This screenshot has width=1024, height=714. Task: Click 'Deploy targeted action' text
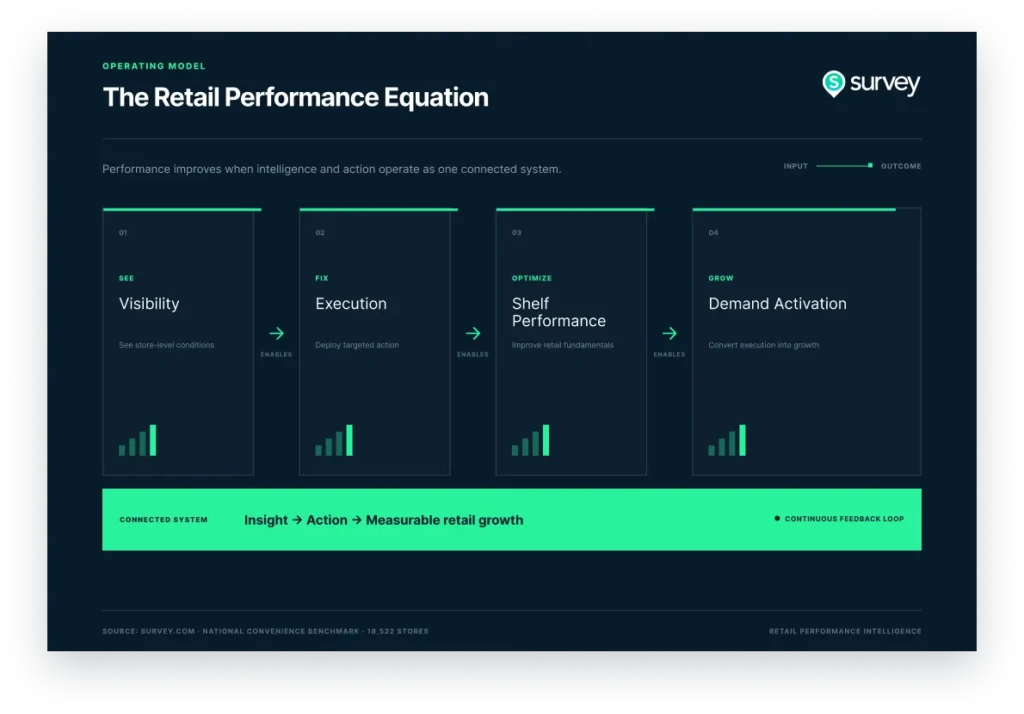357,345
